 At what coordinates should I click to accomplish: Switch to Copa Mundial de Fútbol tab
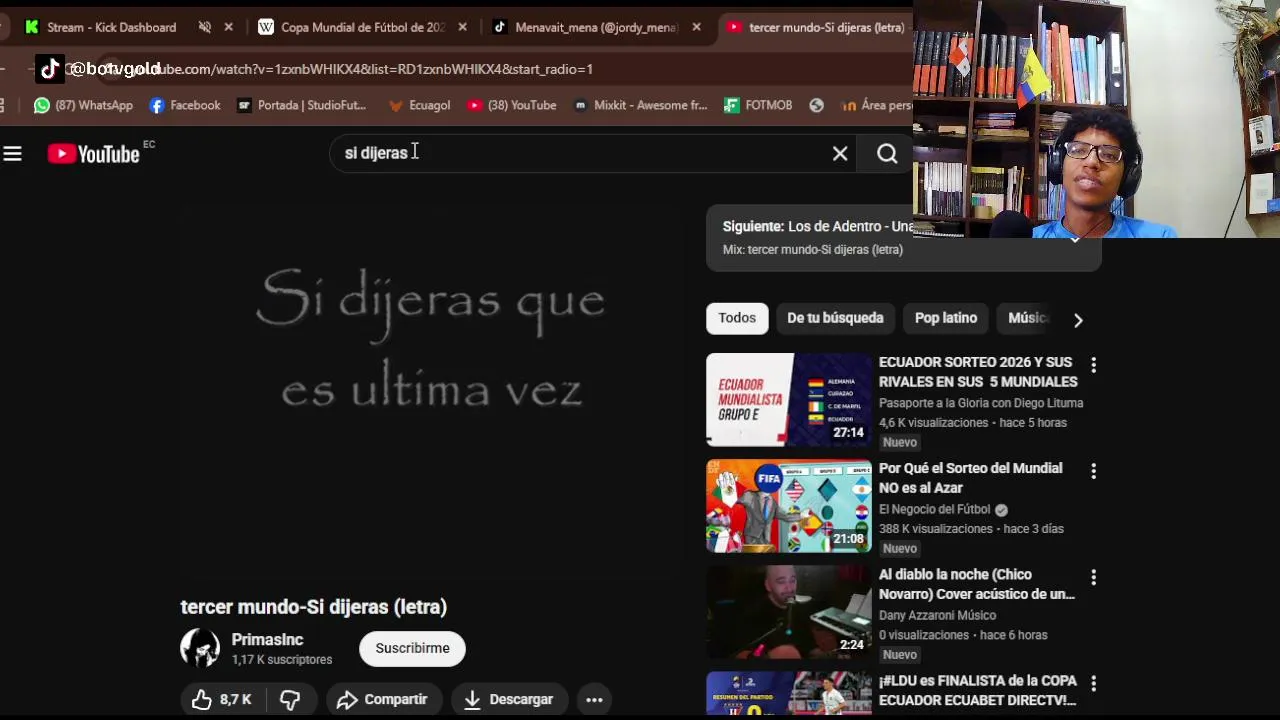pyautogui.click(x=352, y=27)
